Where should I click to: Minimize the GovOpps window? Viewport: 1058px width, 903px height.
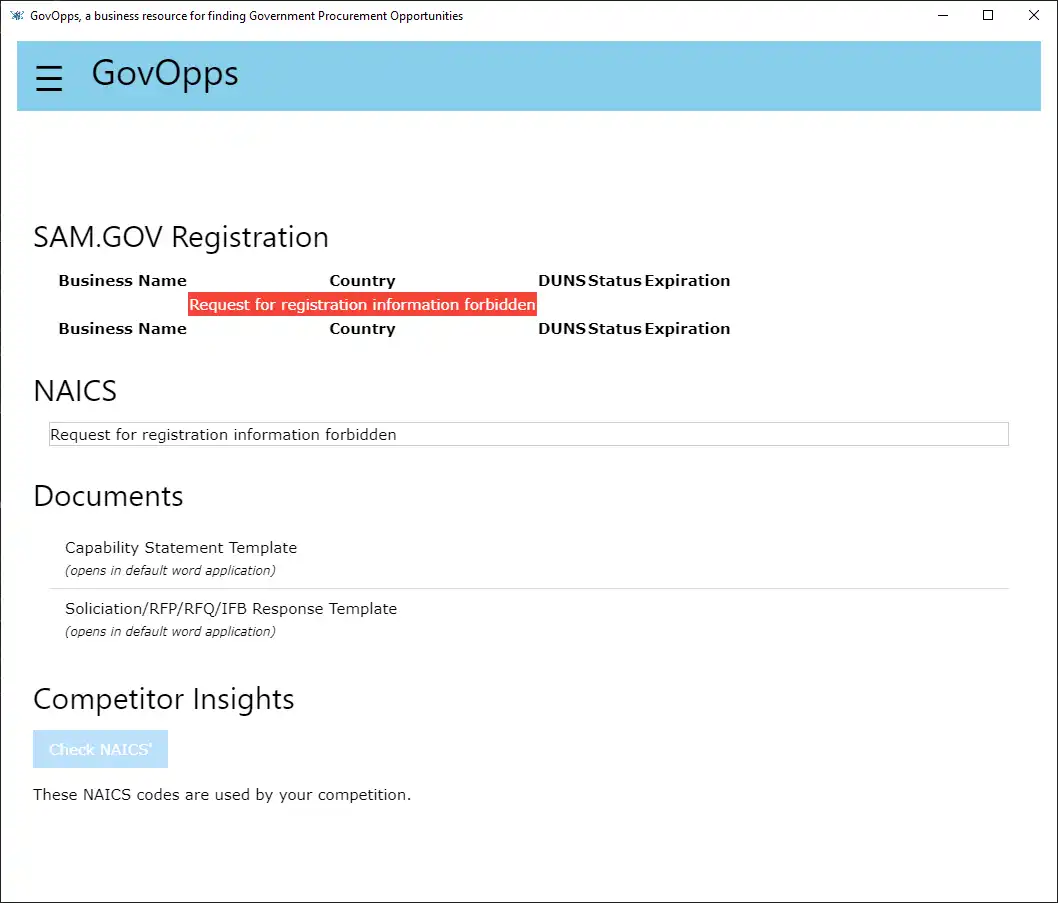[x=943, y=15]
